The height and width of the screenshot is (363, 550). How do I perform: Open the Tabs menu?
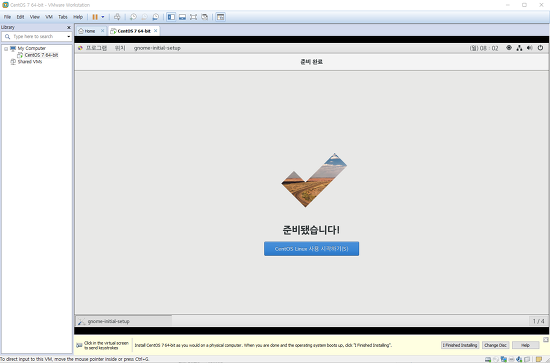63,17
